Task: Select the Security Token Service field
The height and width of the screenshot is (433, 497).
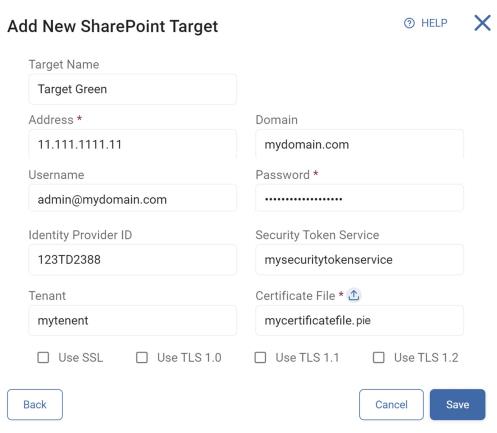Action: (x=359, y=260)
